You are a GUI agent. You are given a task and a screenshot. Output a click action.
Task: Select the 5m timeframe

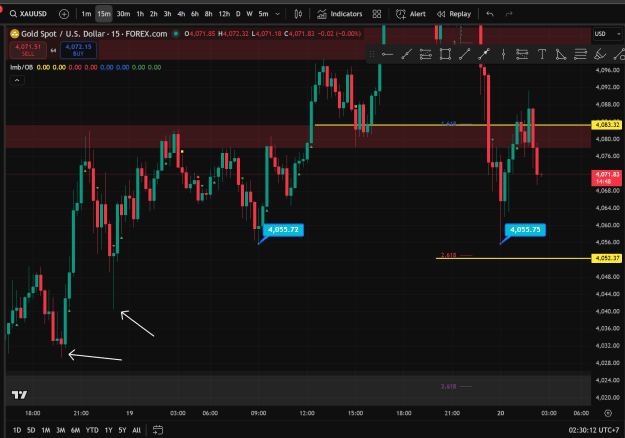[x=263, y=14]
